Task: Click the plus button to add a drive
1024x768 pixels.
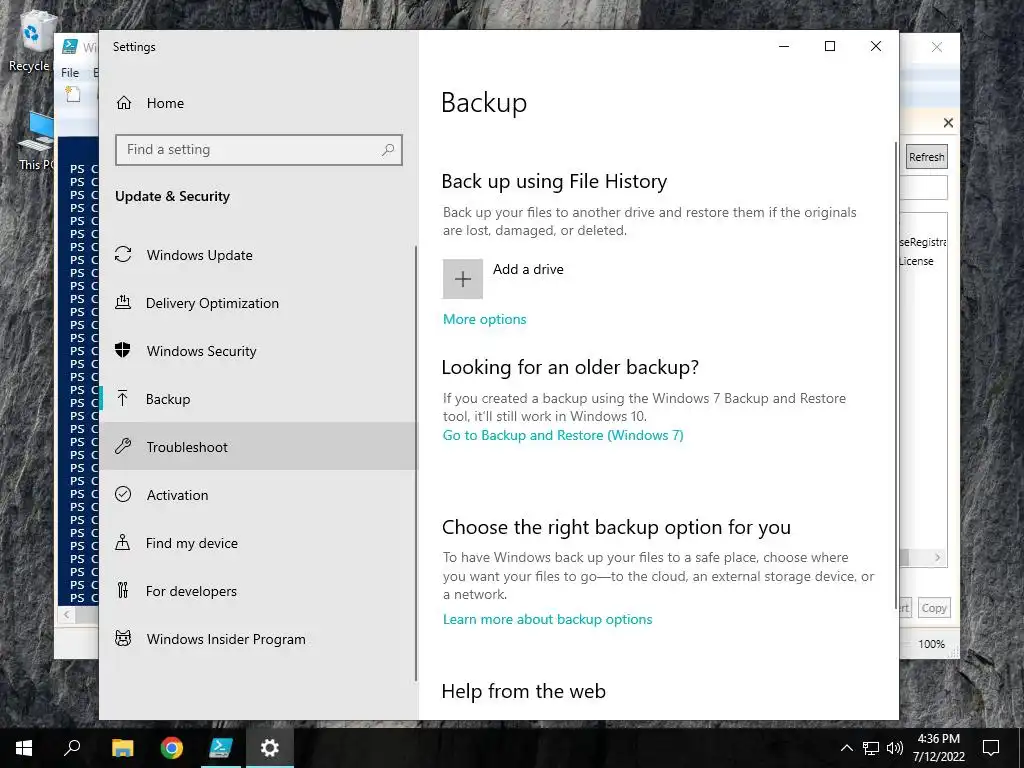Action: click(x=462, y=279)
